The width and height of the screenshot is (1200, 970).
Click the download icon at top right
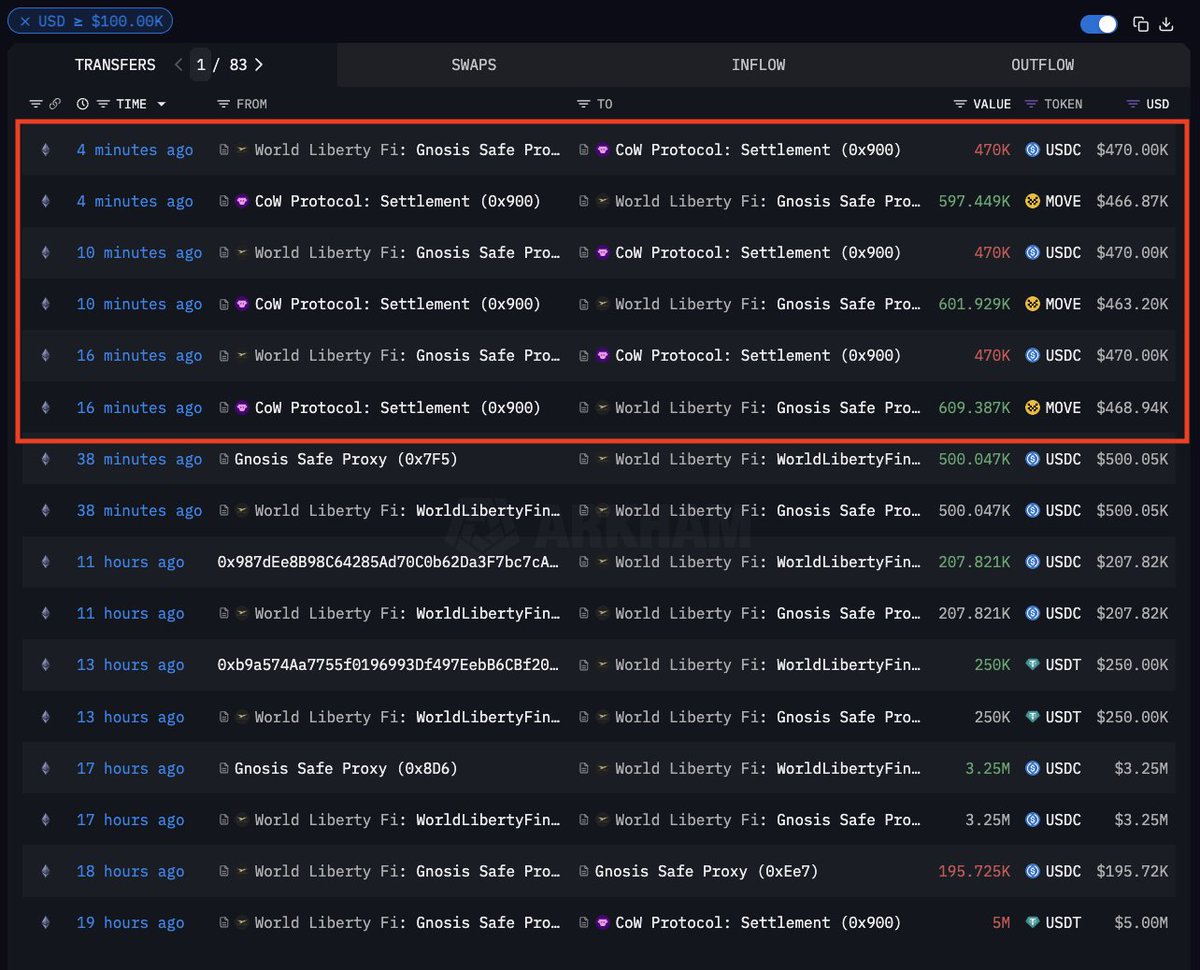pyautogui.click(x=1166, y=24)
